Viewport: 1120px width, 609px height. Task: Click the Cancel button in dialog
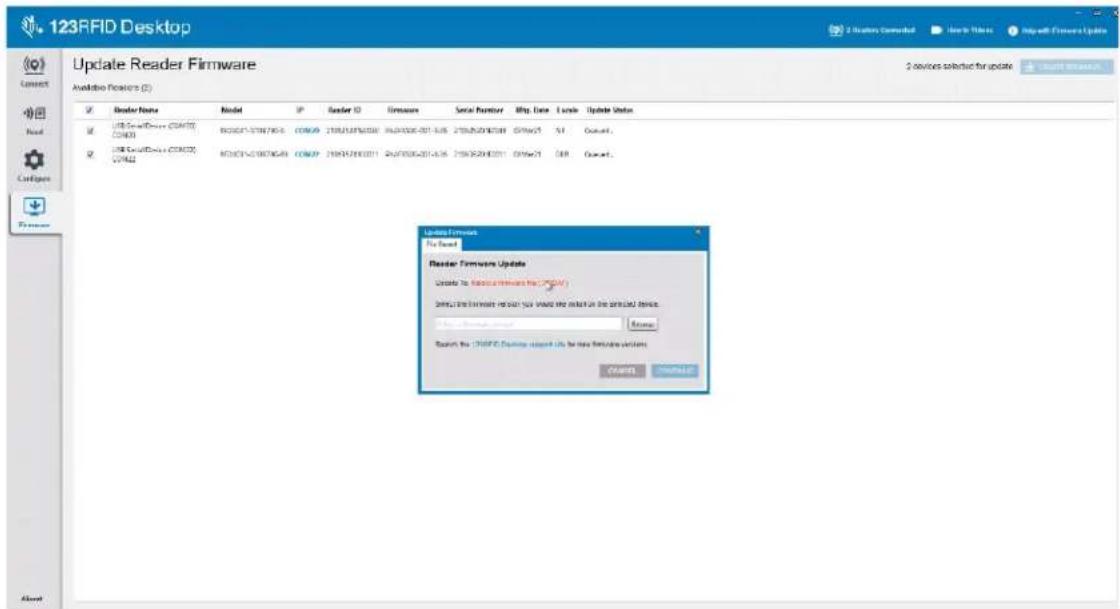point(622,371)
